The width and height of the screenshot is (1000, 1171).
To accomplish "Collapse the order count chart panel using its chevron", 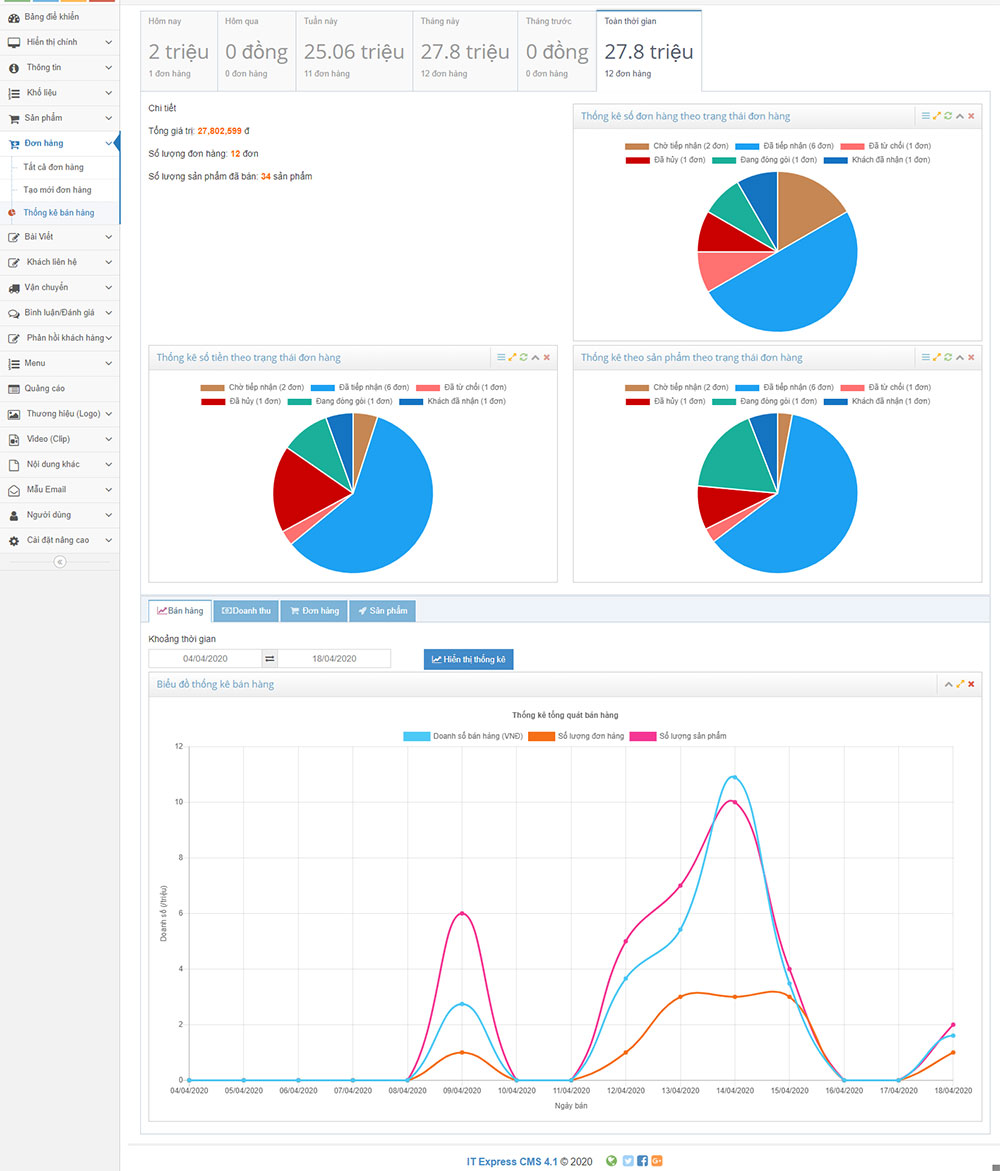I will [x=960, y=116].
